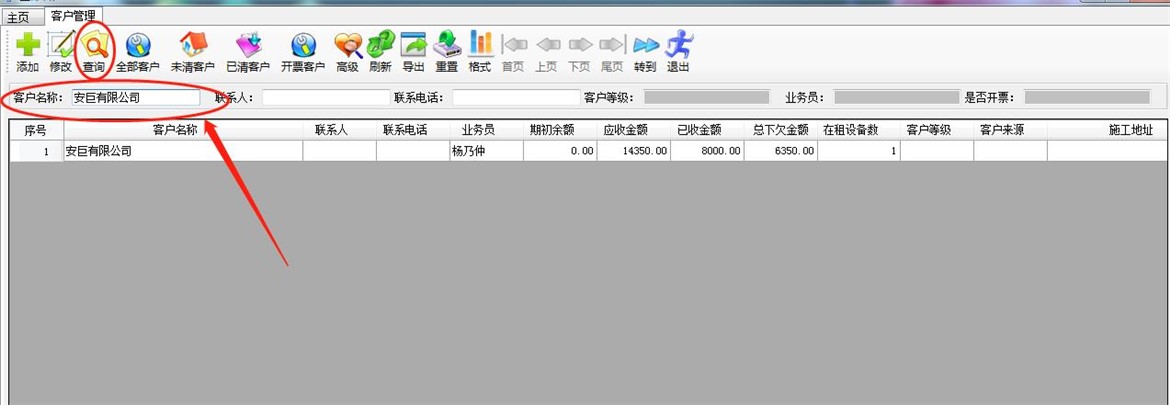Click the 添加 (add) green plus icon

point(28,45)
